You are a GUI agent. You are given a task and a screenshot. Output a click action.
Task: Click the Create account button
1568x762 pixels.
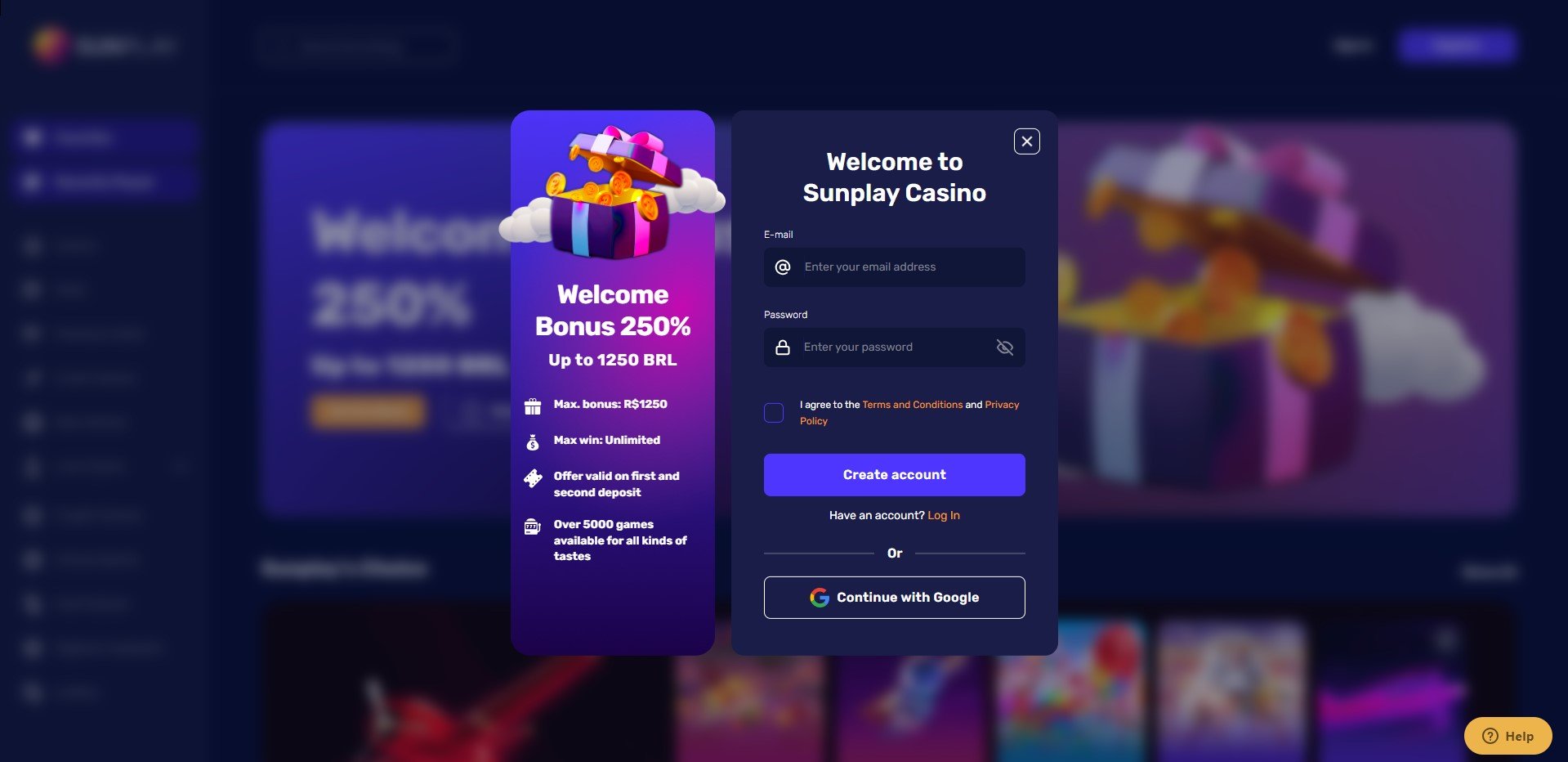(894, 475)
